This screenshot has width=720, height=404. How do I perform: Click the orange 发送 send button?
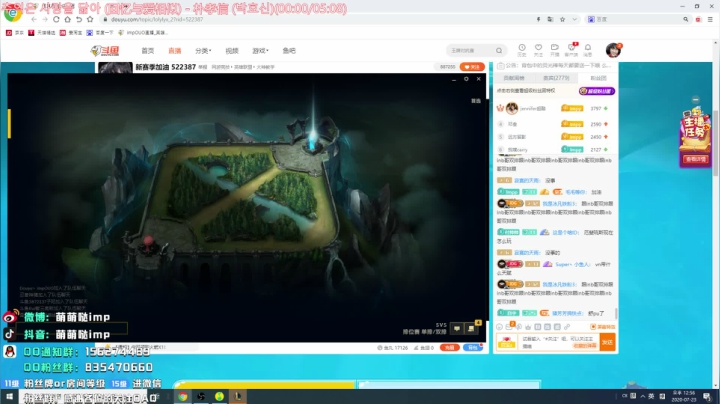608,342
